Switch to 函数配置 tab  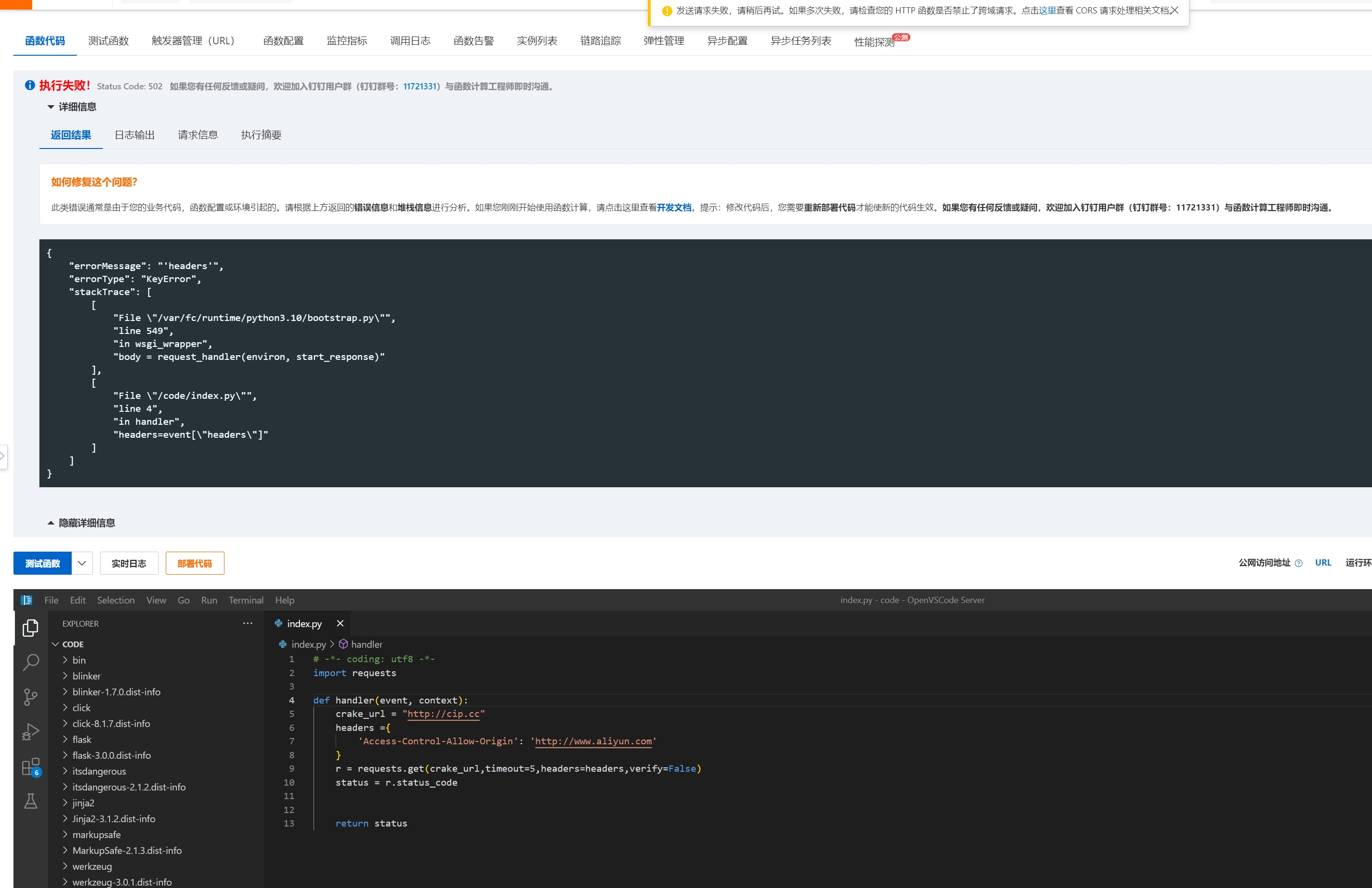tap(283, 41)
